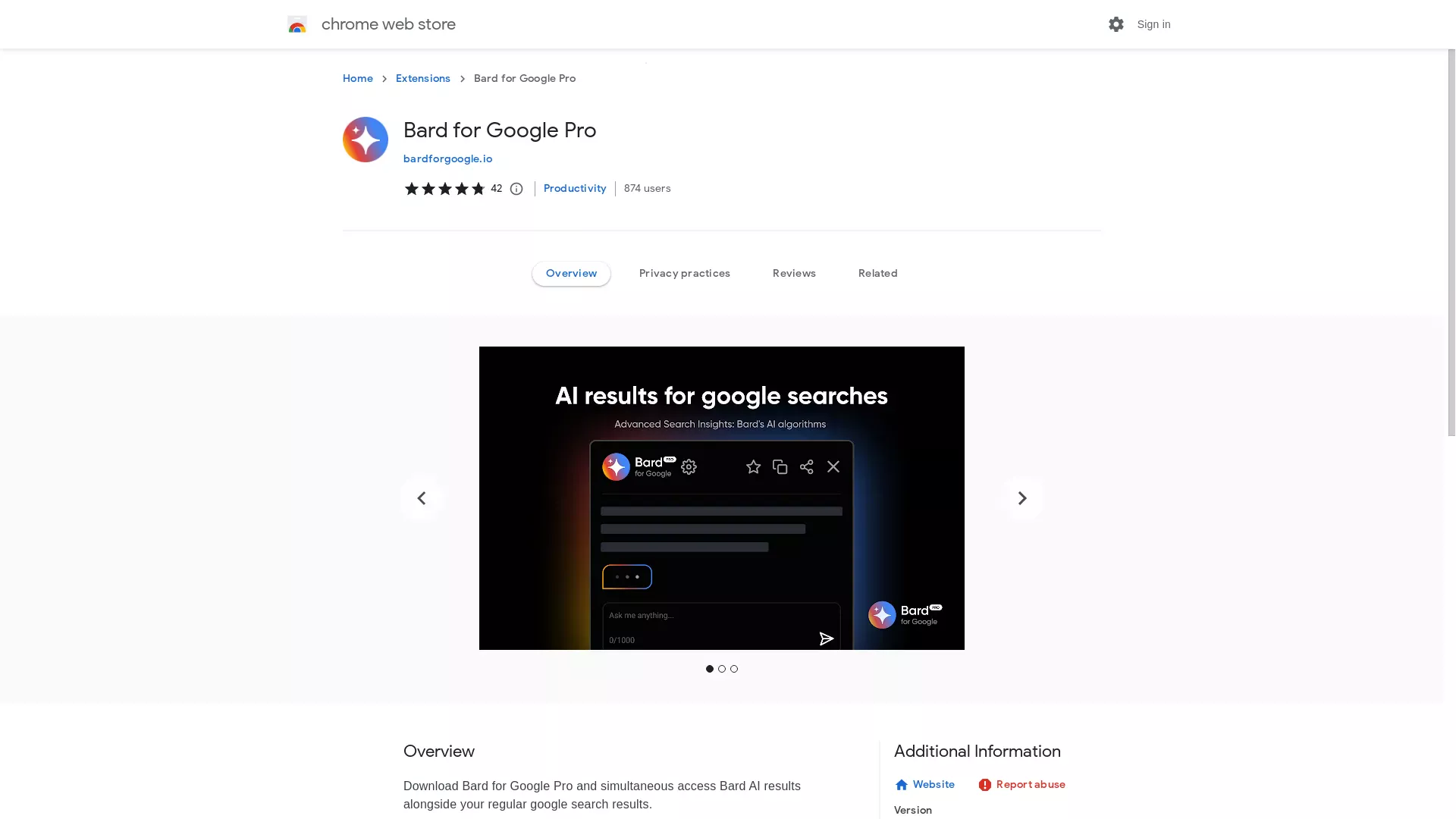Click the Website link icon in Additional Information
The image size is (1456, 819).
point(901,785)
